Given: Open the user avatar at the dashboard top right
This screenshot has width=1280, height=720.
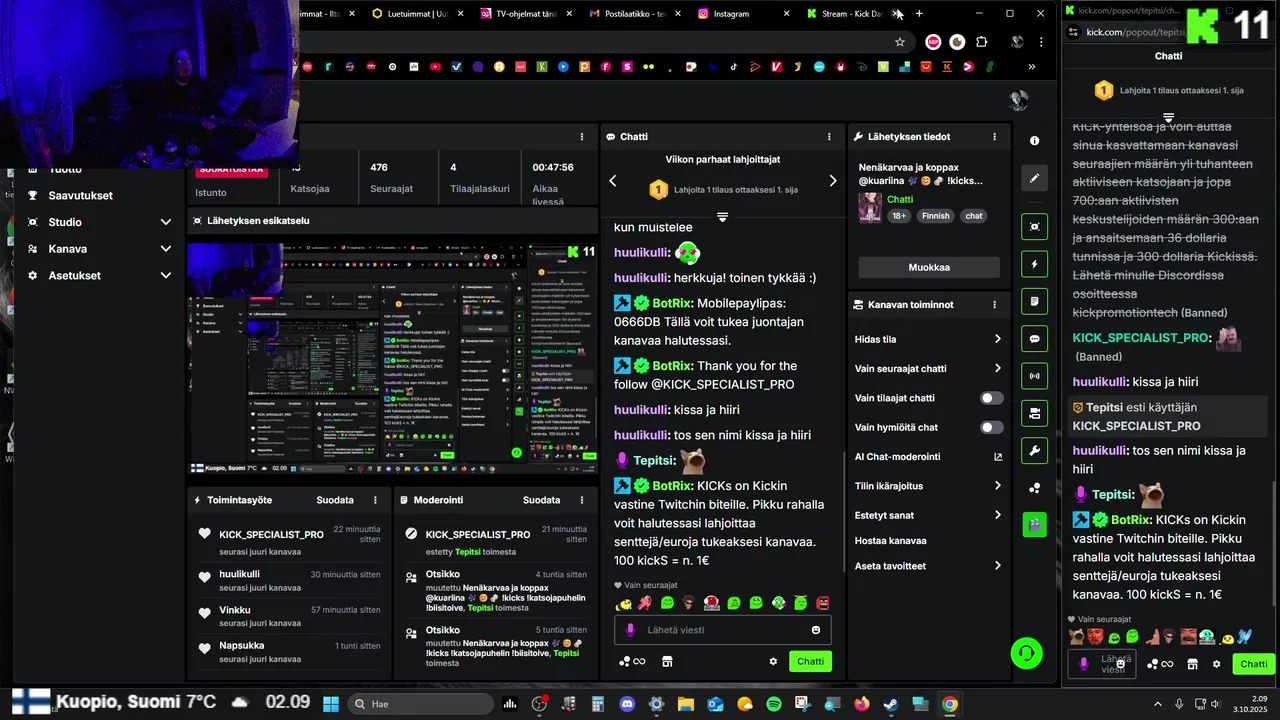Looking at the screenshot, I should 1019,100.
